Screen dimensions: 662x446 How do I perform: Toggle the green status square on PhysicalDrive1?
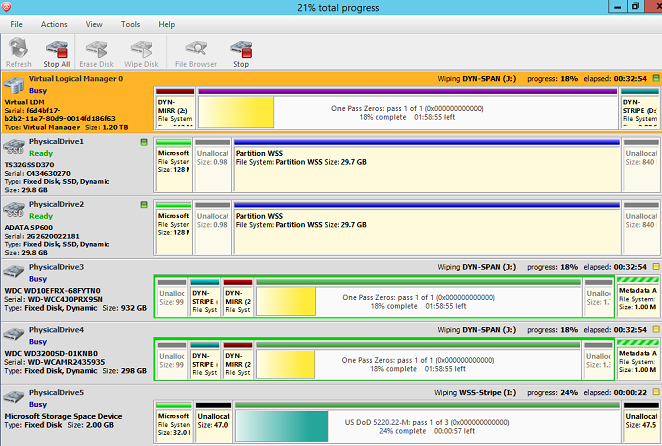point(146,142)
